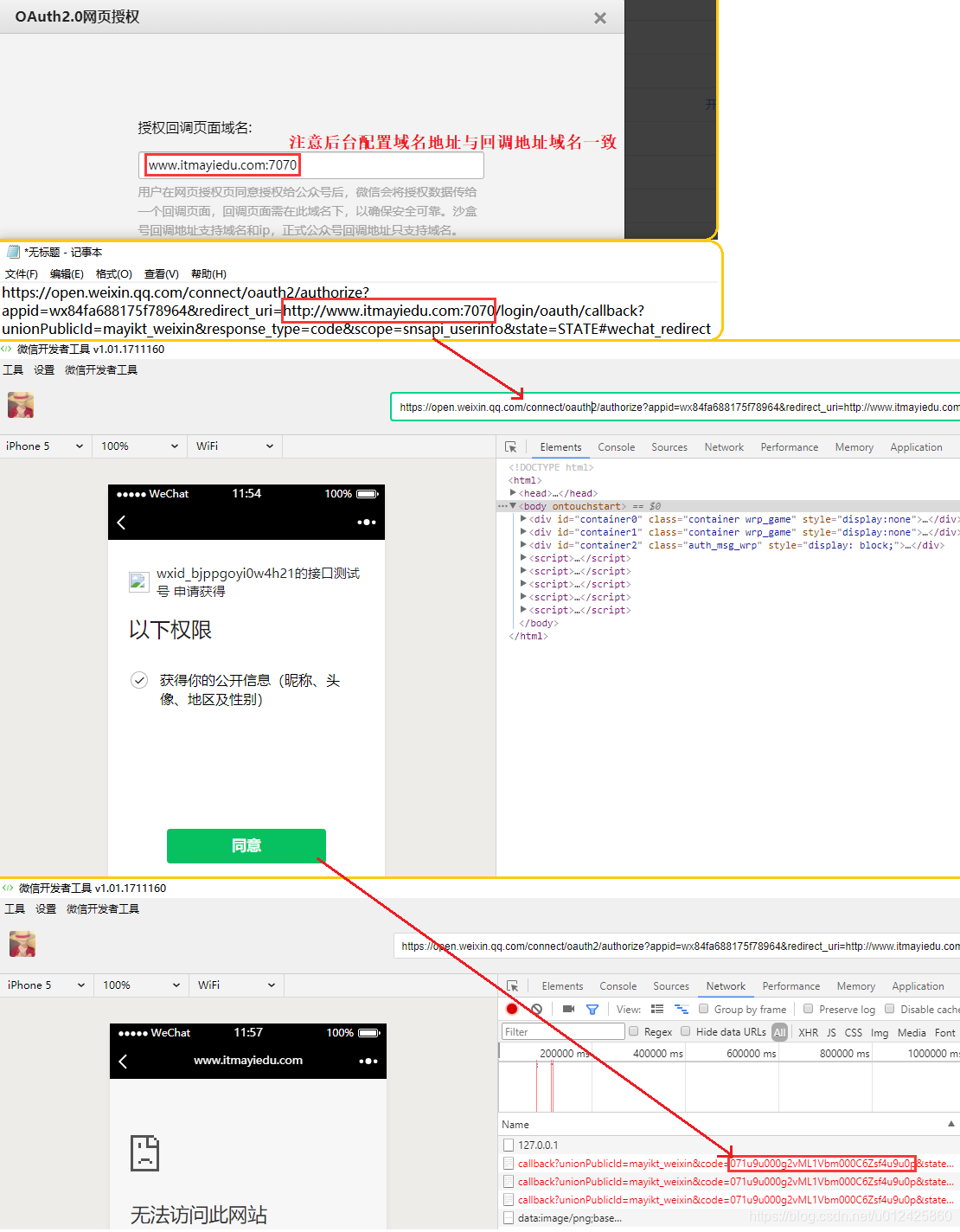This screenshot has height=1232, width=960.
Task: Click inspect element icon in upper devtools
Action: [x=511, y=447]
